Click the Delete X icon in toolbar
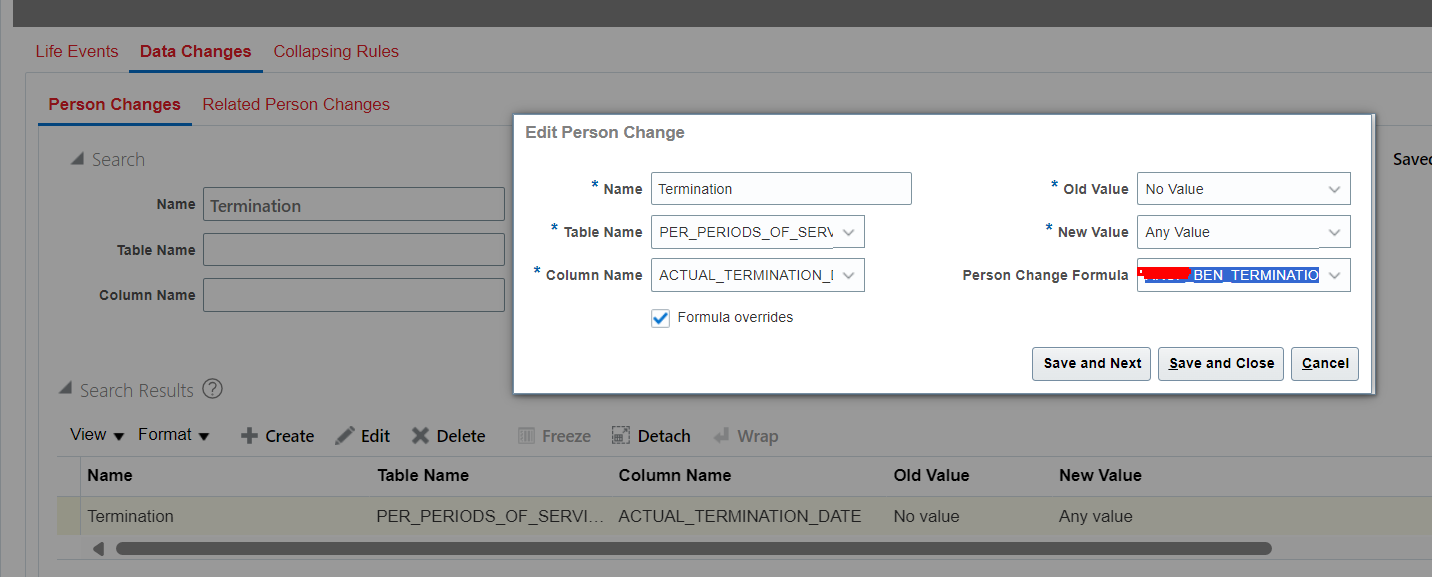Screen dimensions: 1432x577 421,436
